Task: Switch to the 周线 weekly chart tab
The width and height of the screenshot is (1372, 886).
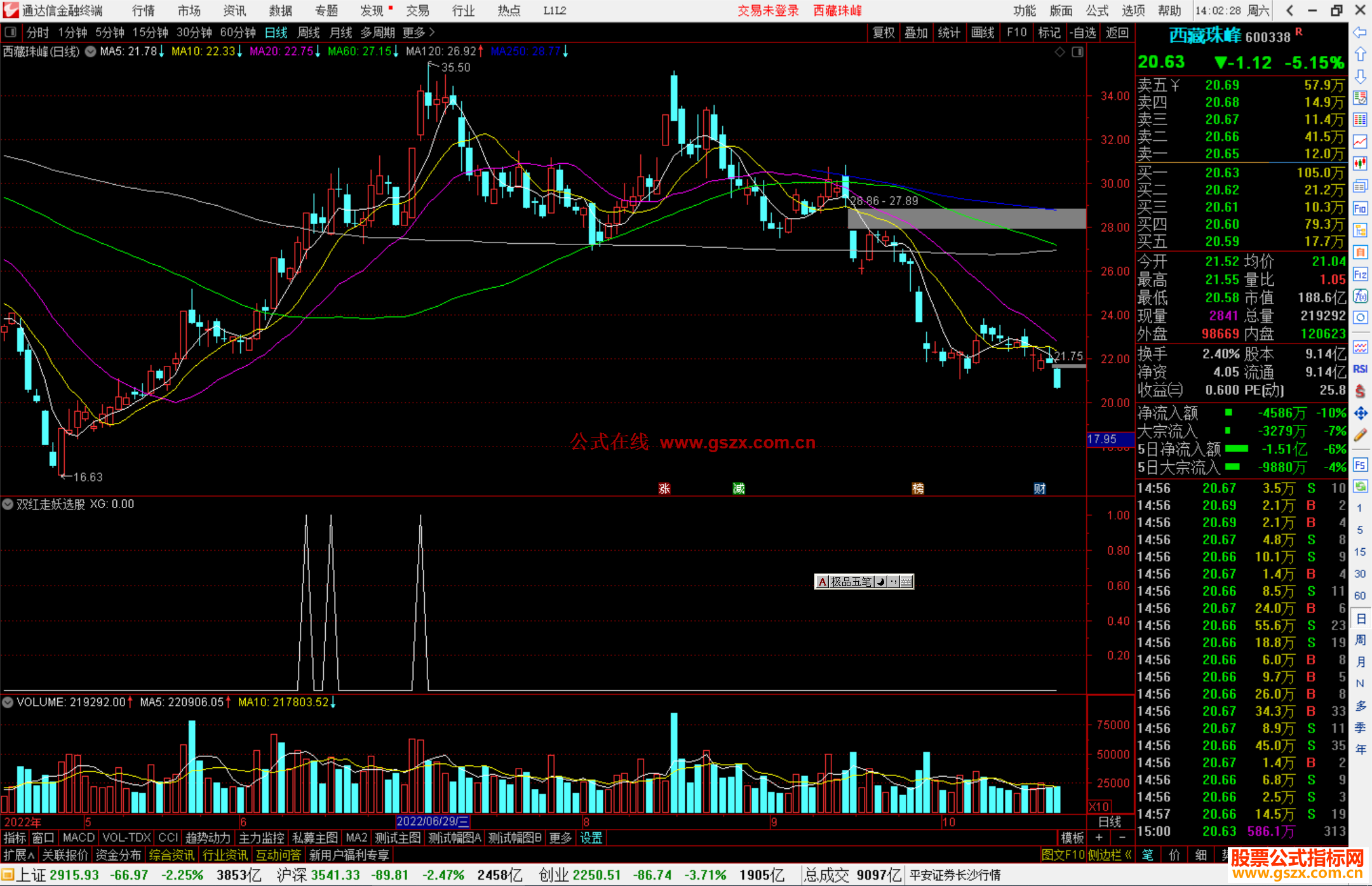Action: pyautogui.click(x=309, y=32)
